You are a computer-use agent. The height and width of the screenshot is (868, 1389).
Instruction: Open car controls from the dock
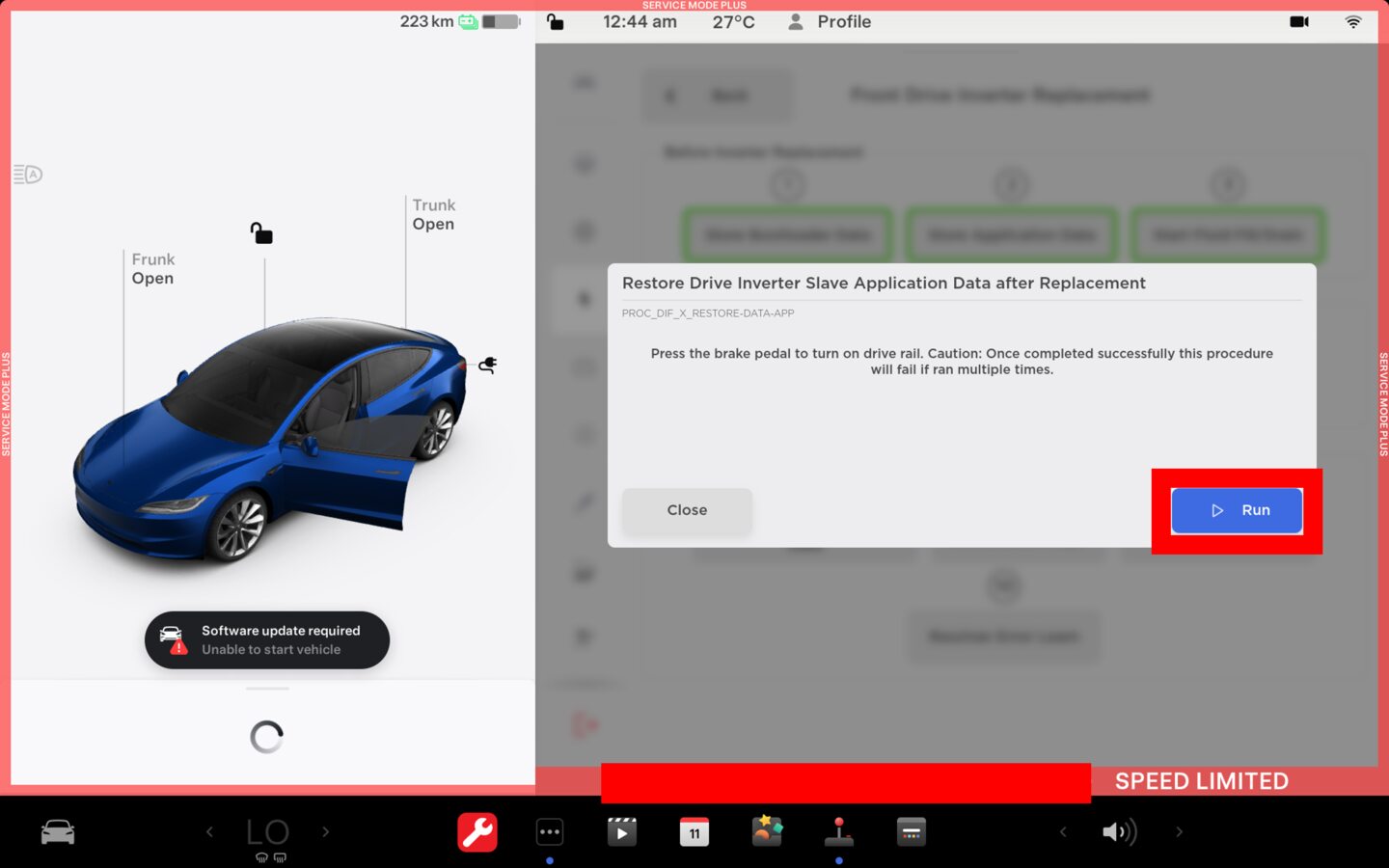click(x=58, y=832)
